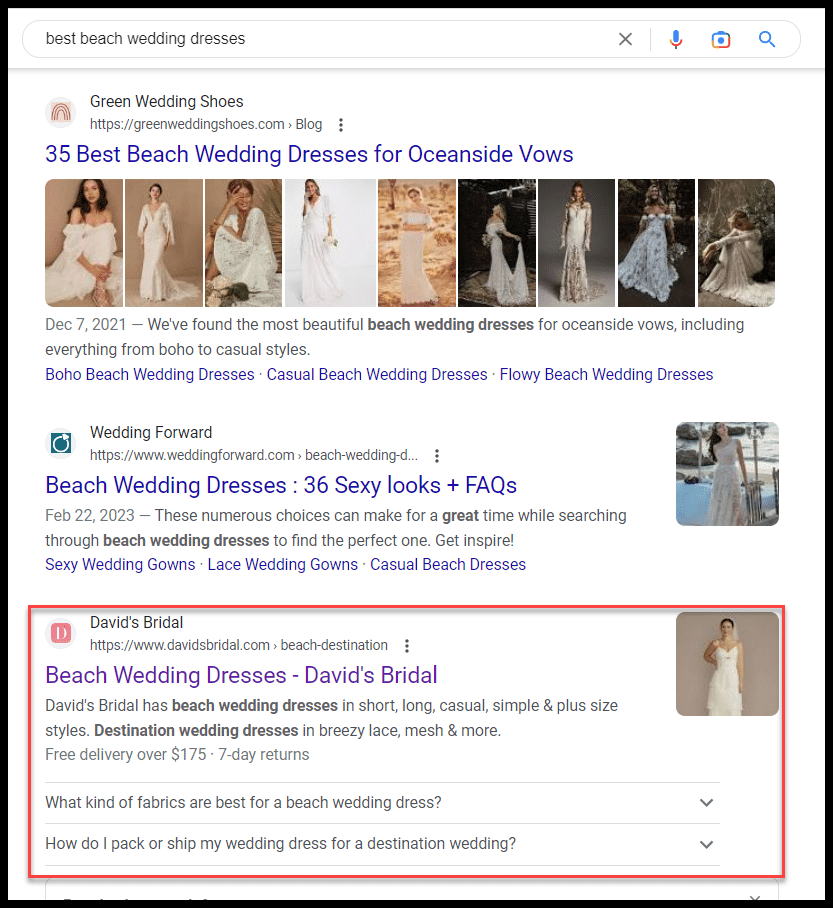Run the search with the magnifier icon
This screenshot has height=908, width=833.
766,39
